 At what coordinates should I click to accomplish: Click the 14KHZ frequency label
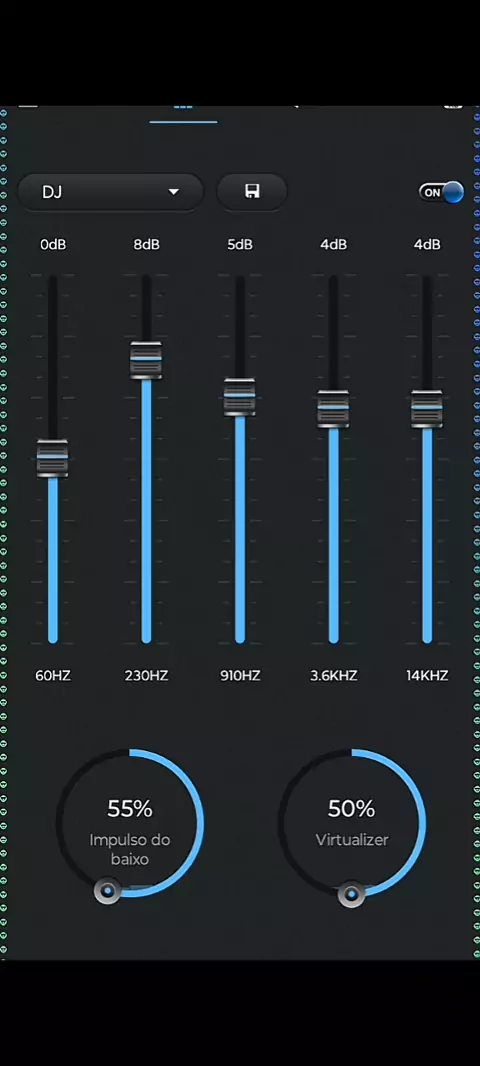coord(427,676)
